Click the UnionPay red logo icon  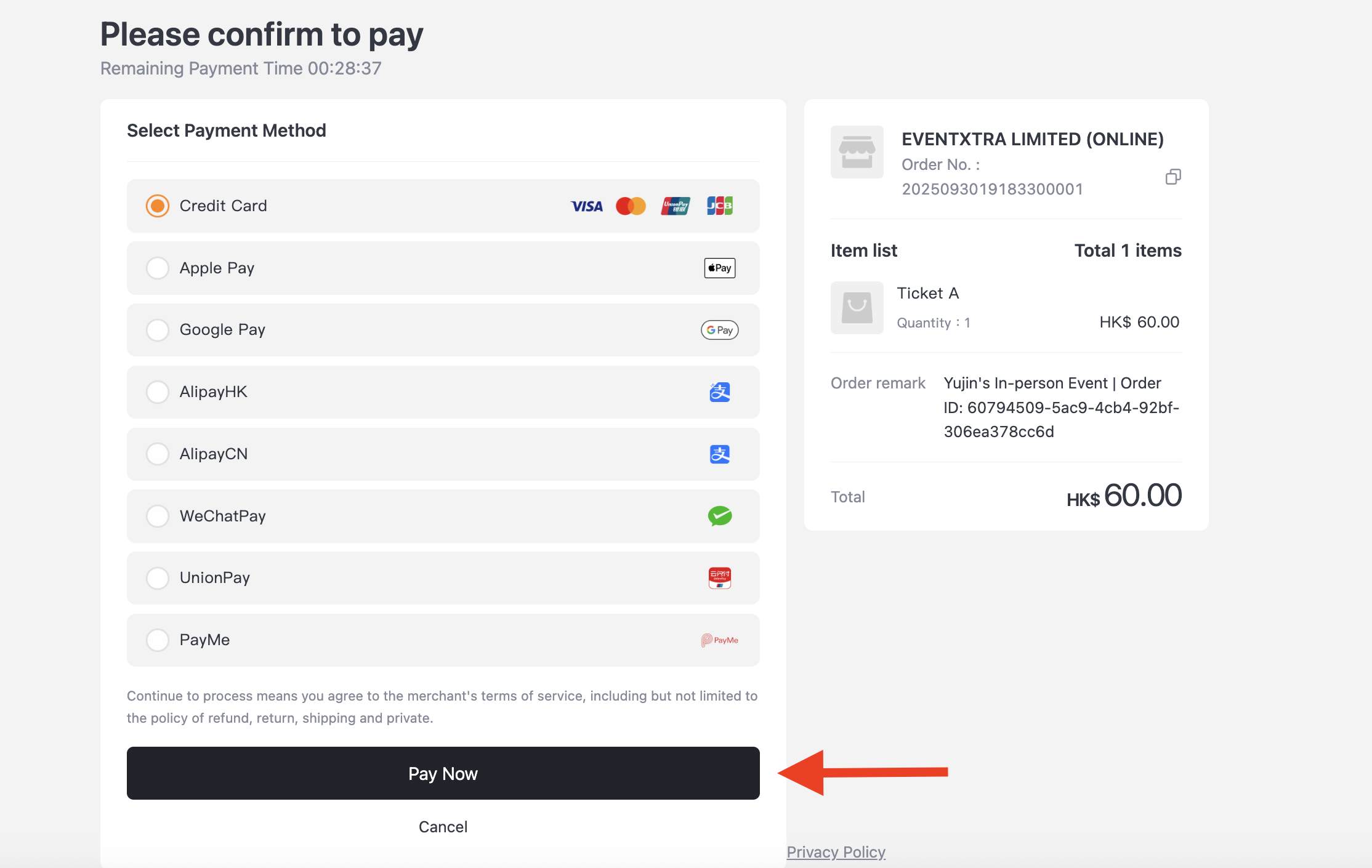[719, 578]
